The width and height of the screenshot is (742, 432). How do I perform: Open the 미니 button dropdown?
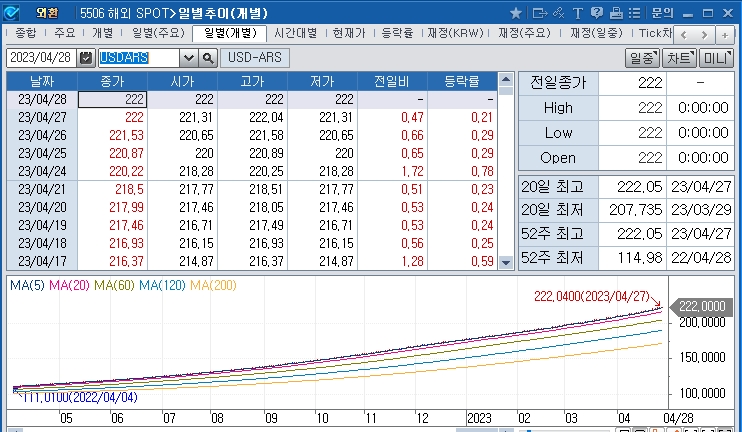(716, 58)
